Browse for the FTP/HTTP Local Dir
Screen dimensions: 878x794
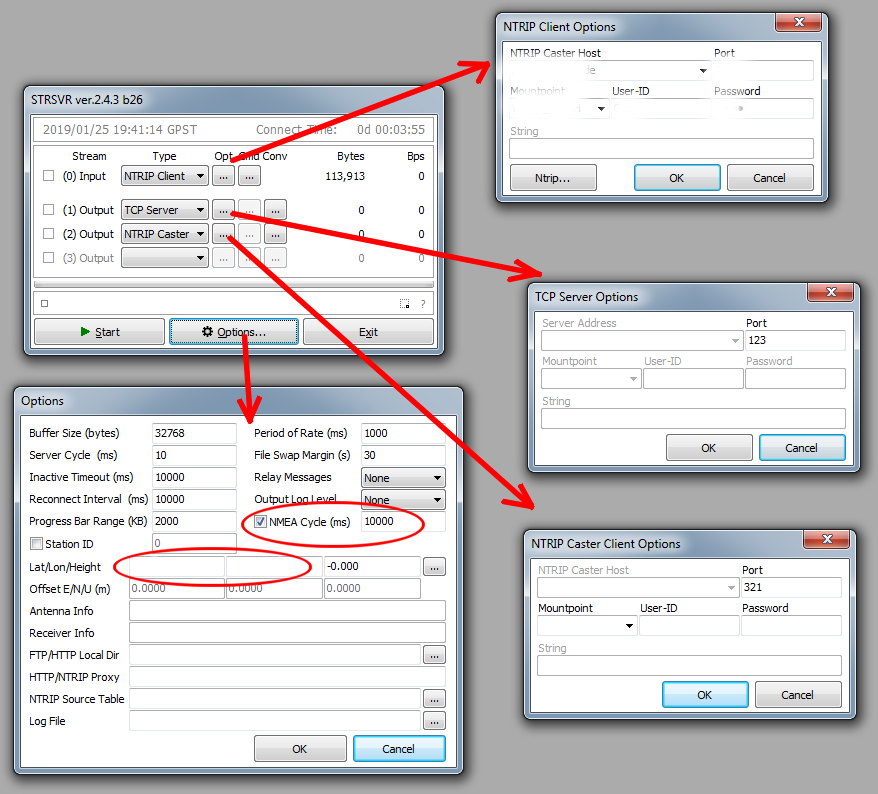pos(434,655)
